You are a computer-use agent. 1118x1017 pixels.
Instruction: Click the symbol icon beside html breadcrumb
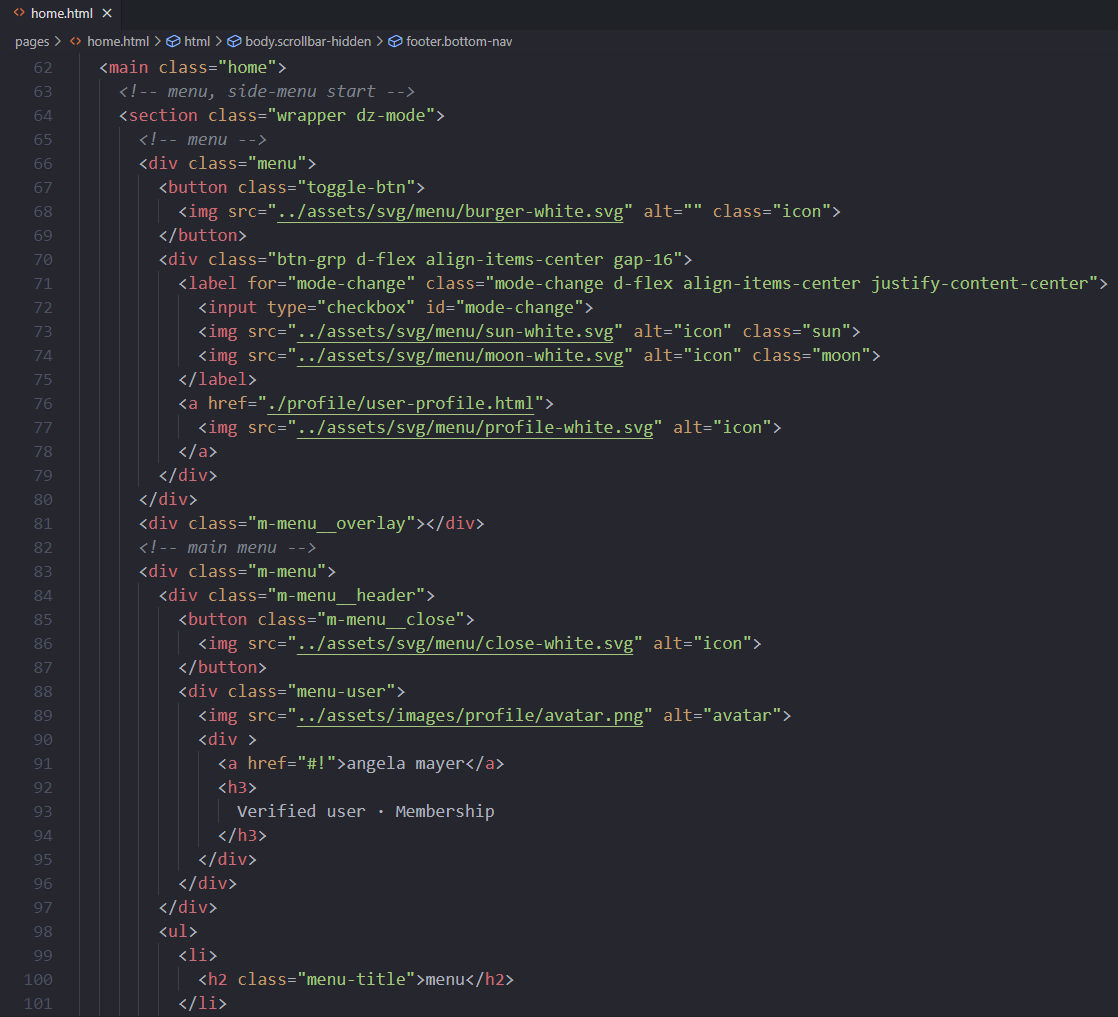pyautogui.click(x=173, y=41)
